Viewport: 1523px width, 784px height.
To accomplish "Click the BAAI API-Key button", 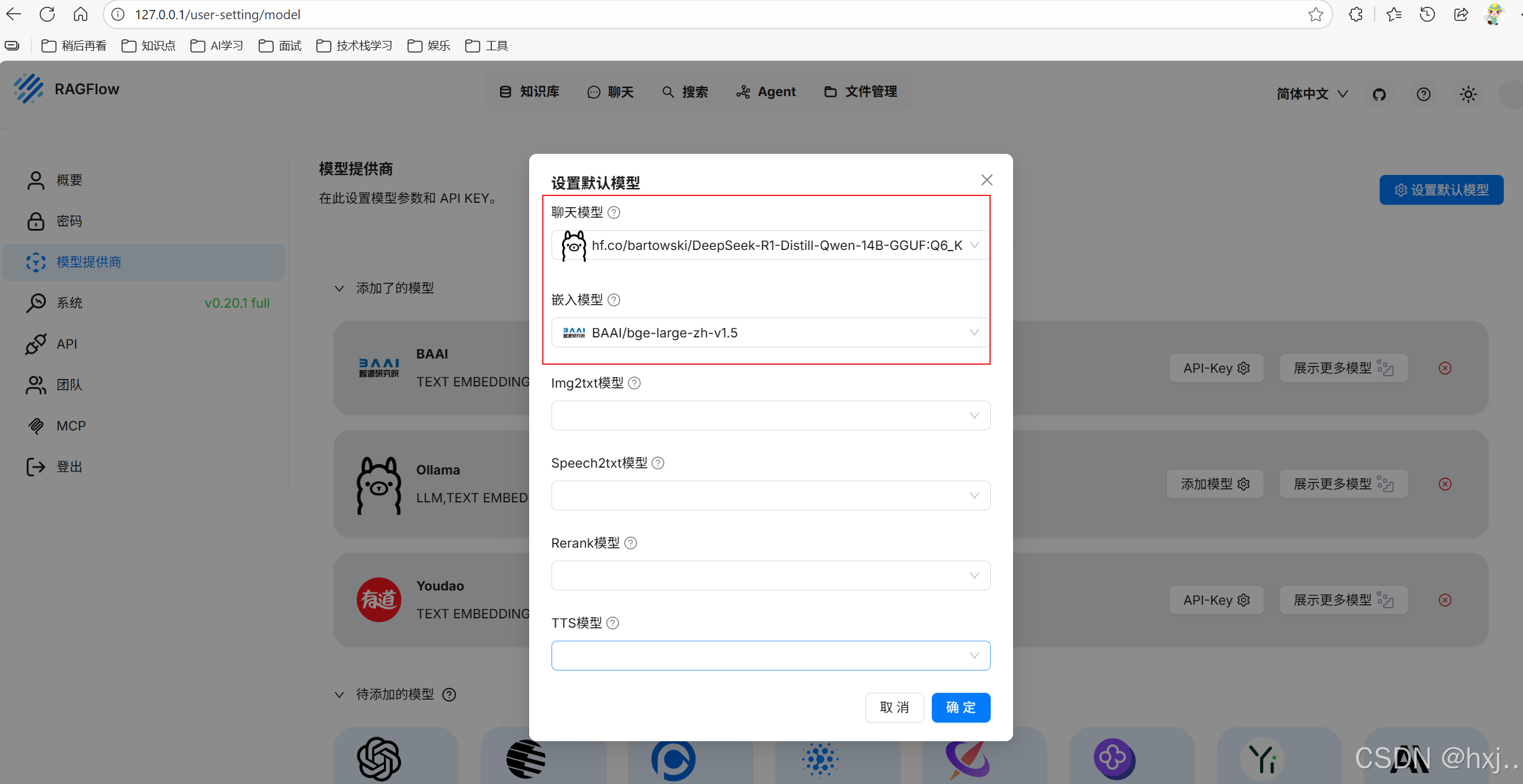I will coord(1216,368).
